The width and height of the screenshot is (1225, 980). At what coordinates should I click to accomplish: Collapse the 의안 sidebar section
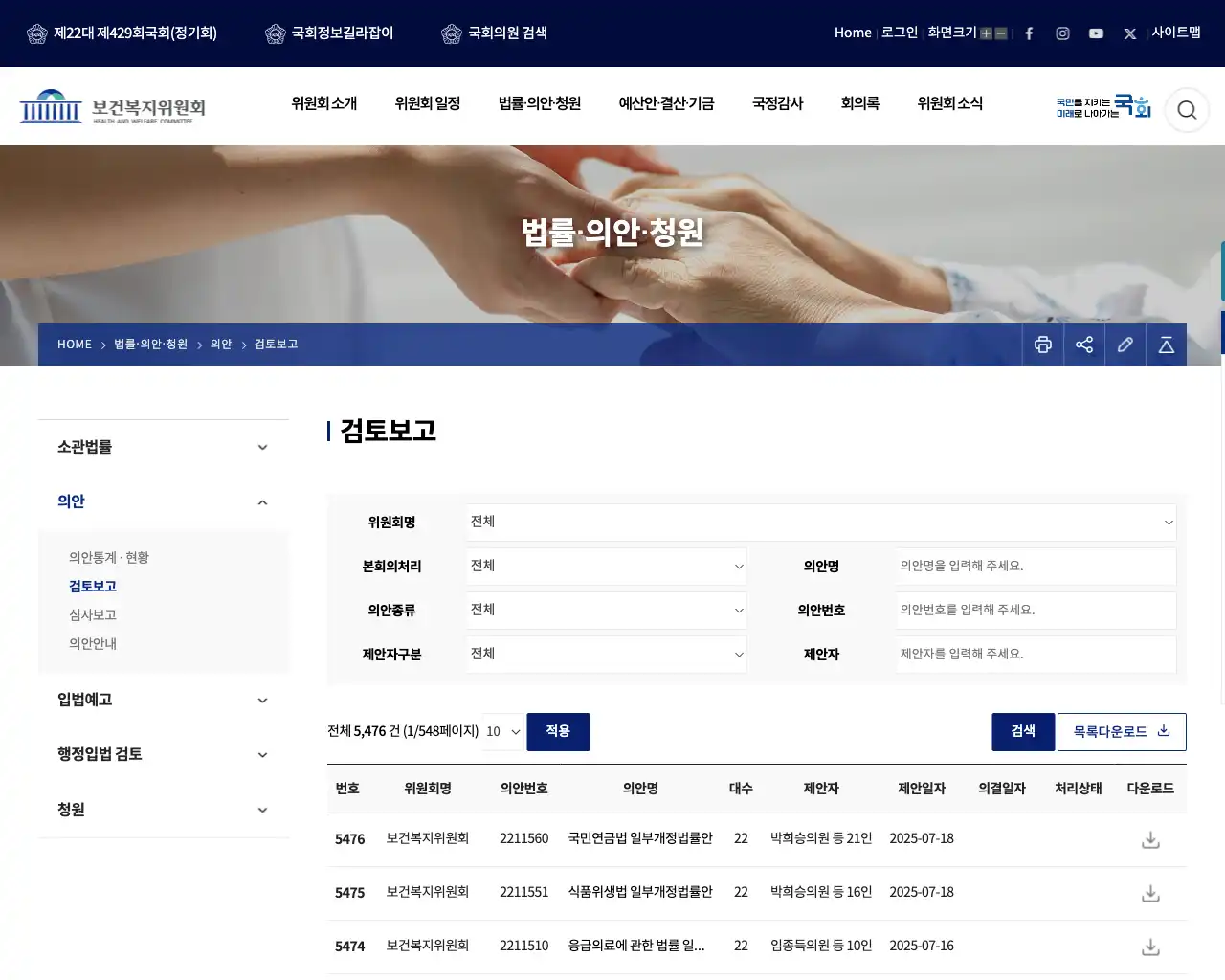164,501
